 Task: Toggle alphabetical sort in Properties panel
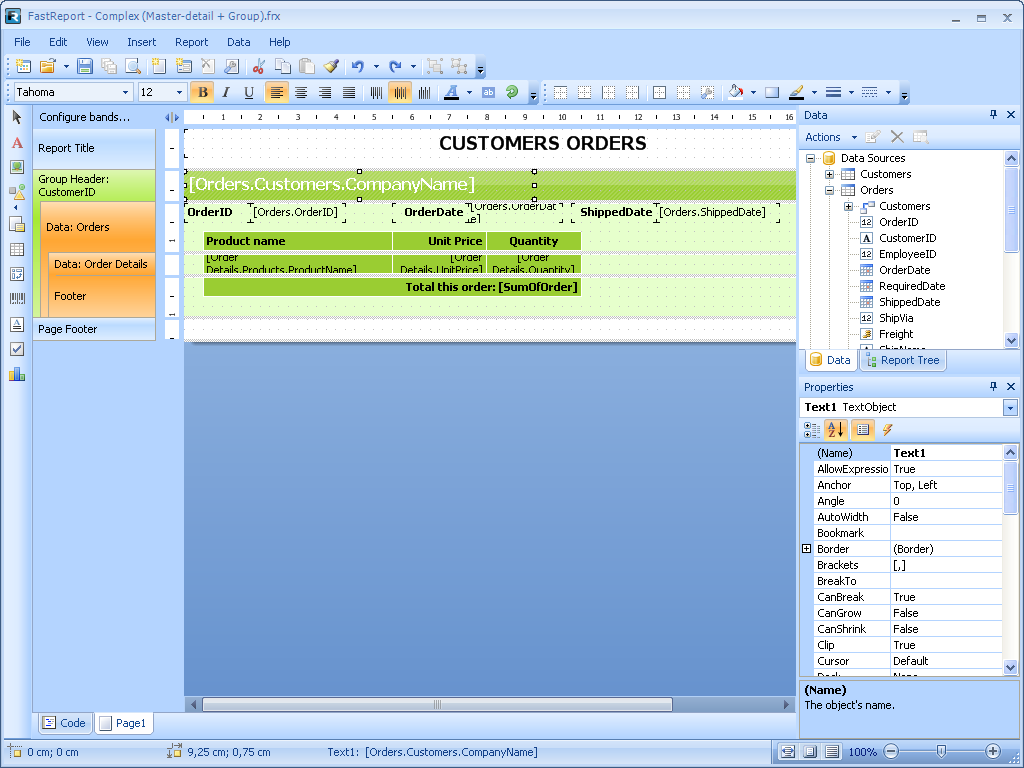[836, 429]
